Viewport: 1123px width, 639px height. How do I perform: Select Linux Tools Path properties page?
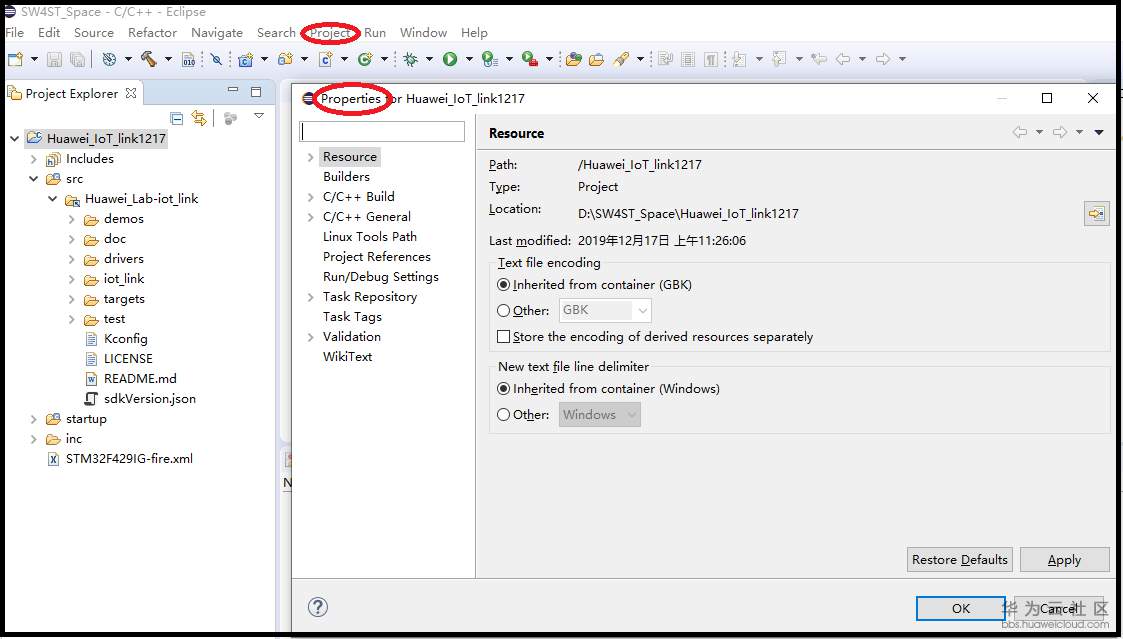[x=370, y=237]
